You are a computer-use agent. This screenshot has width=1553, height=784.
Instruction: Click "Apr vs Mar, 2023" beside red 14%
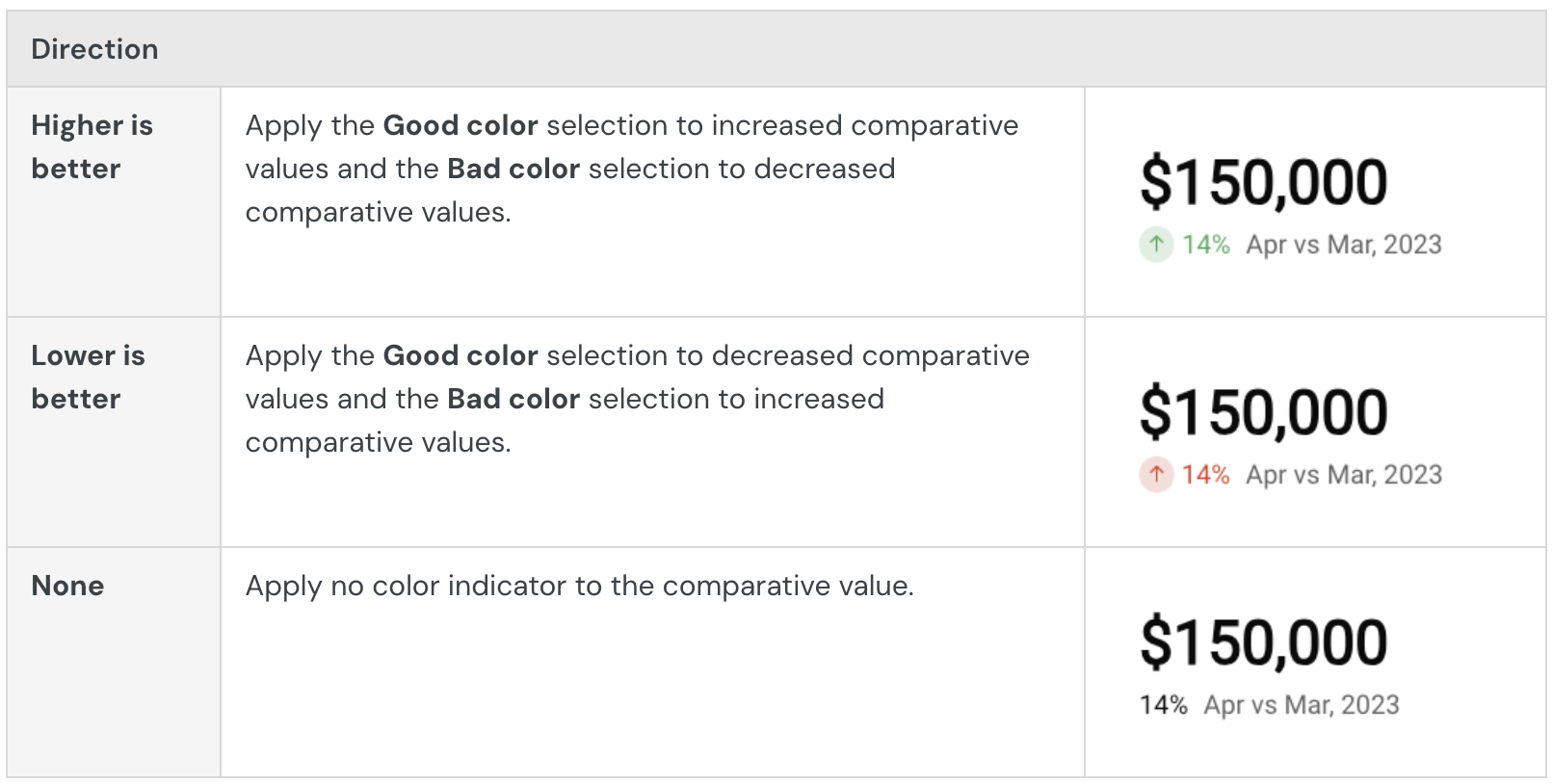point(1344,475)
